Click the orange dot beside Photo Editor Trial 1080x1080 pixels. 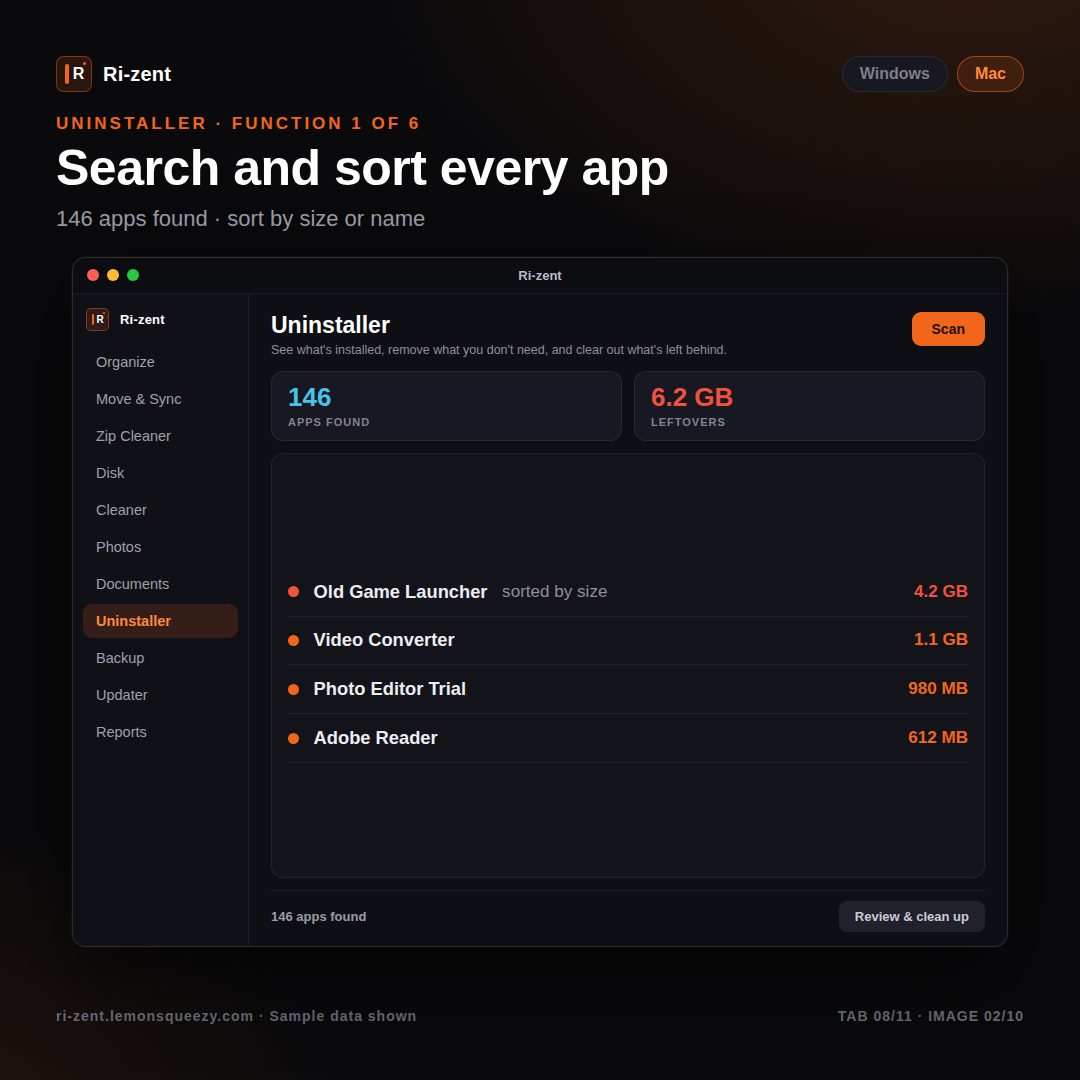(x=293, y=689)
